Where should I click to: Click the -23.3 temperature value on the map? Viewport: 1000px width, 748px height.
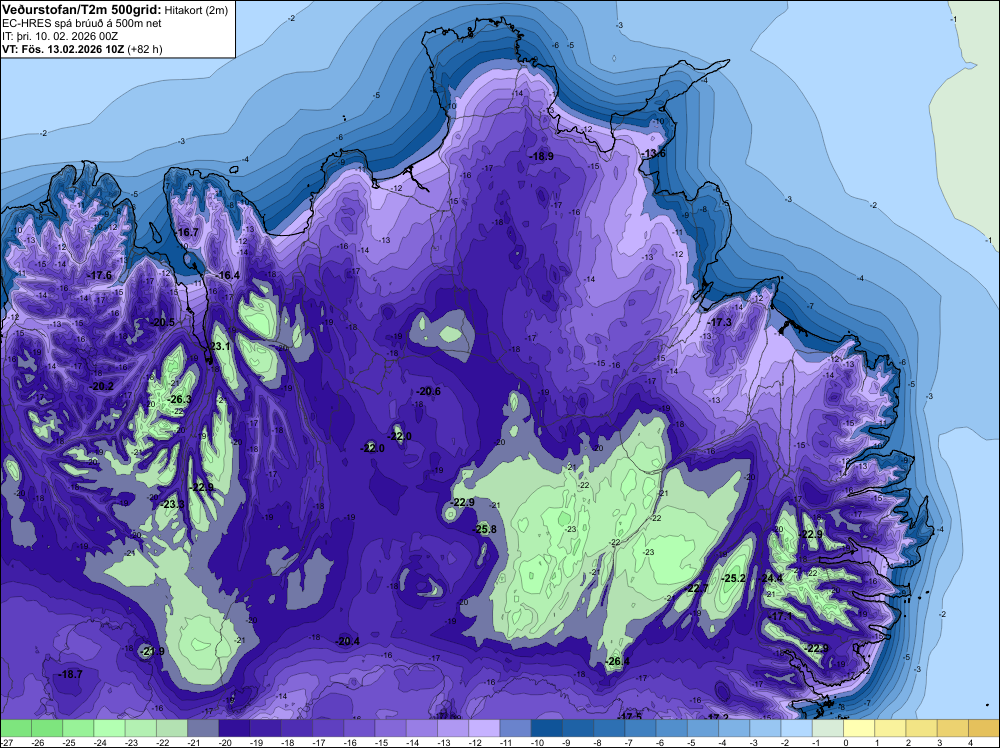172,504
